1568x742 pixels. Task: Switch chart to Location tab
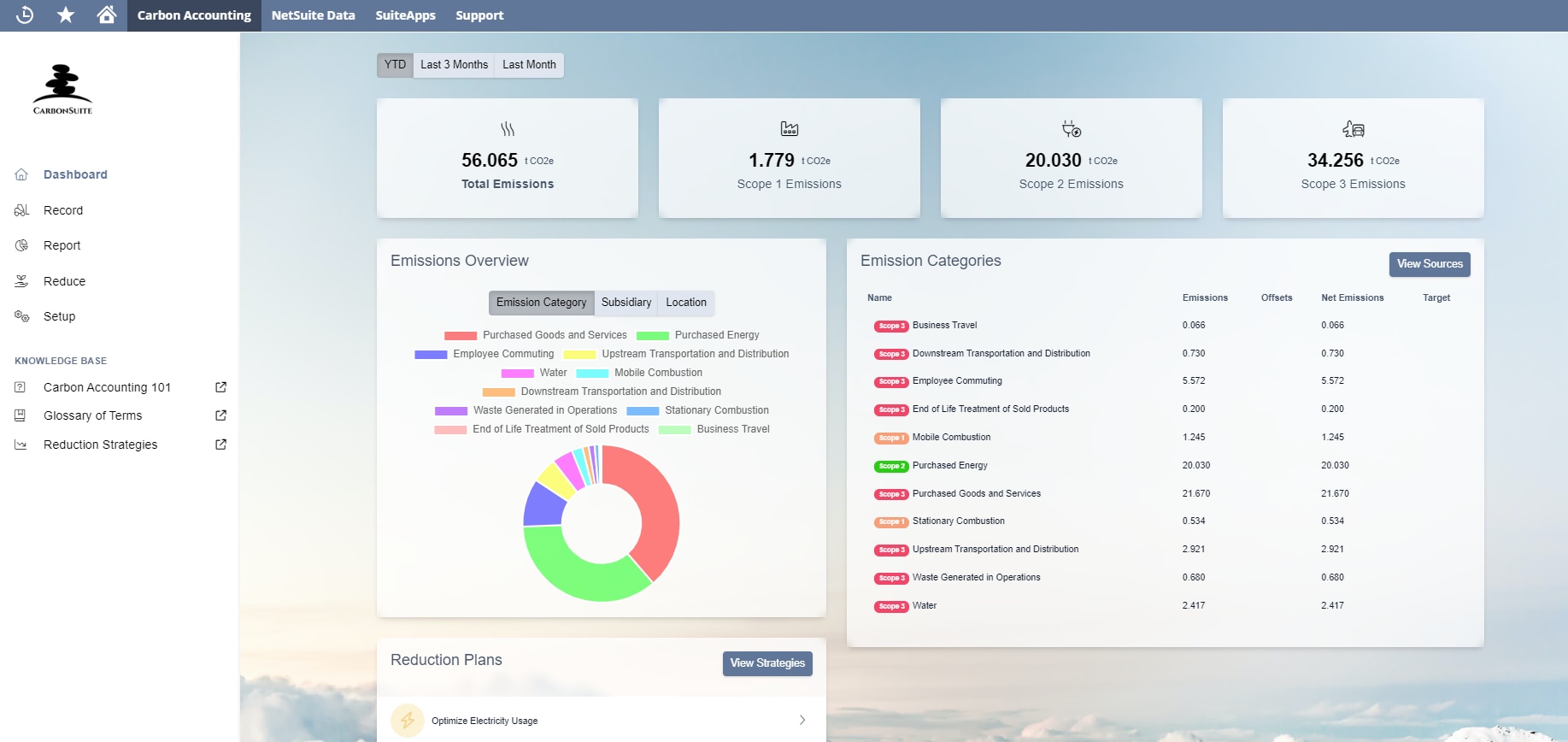click(x=686, y=303)
